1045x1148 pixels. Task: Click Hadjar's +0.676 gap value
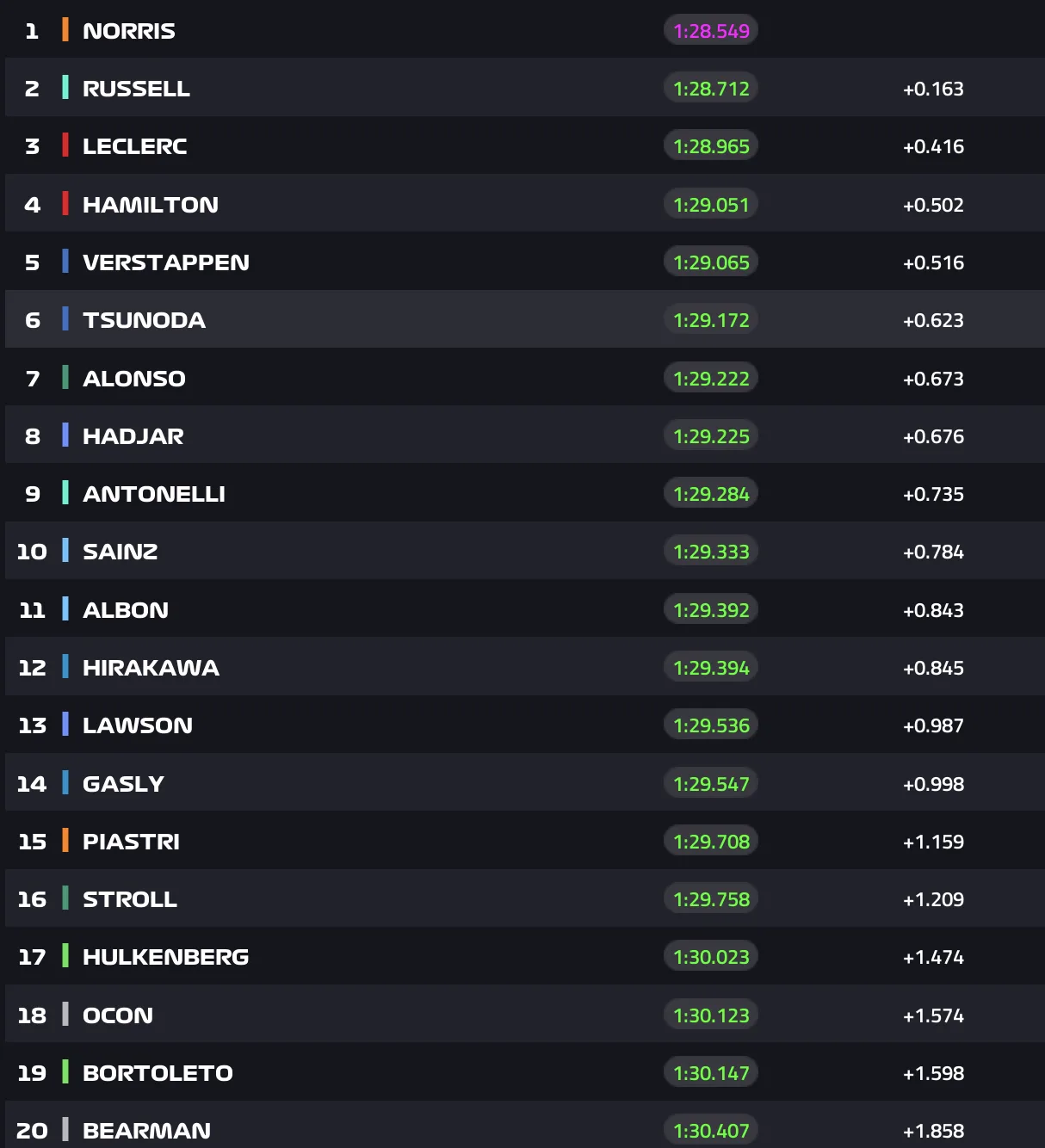tap(933, 436)
